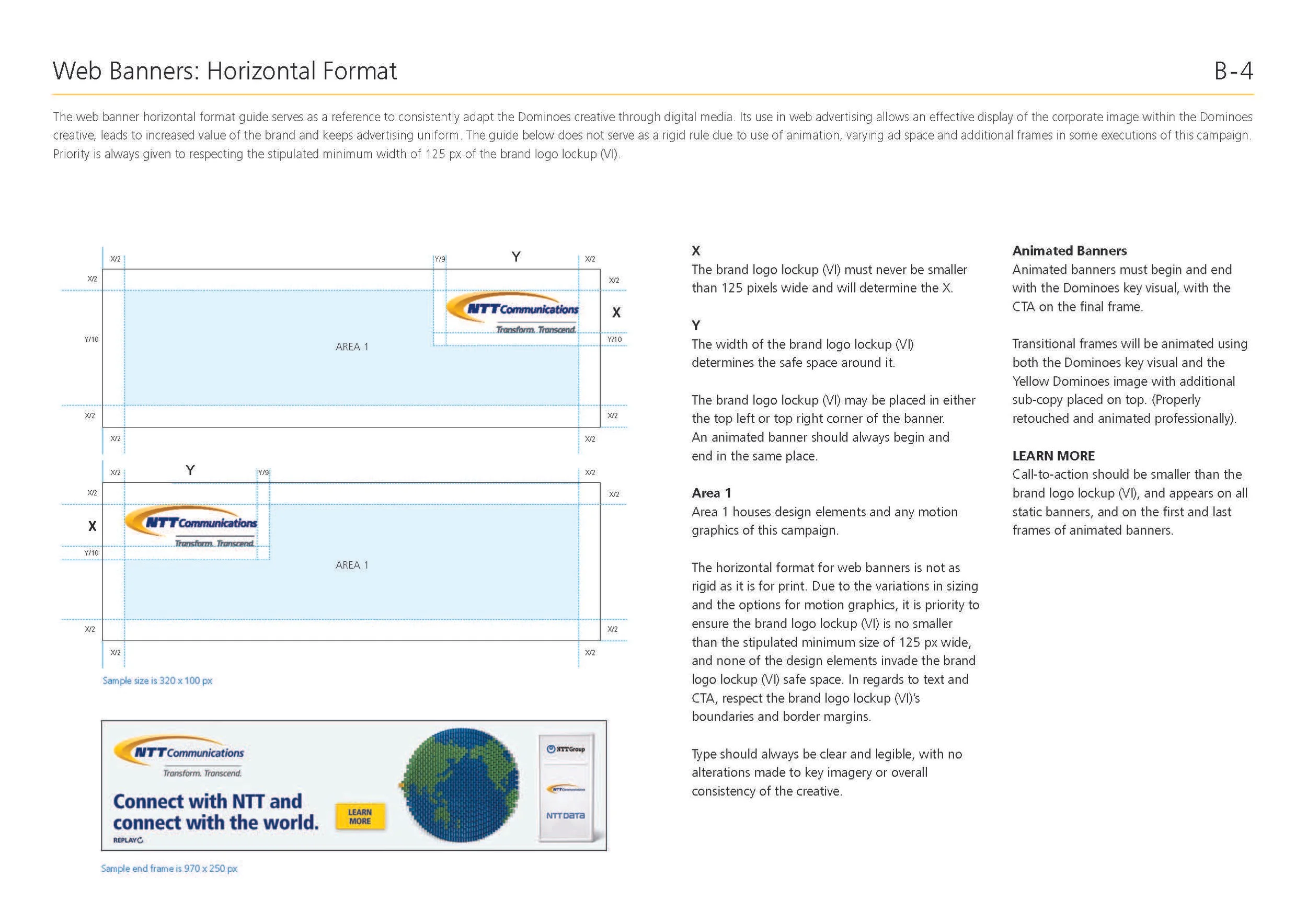1307x924 pixels.
Task: Click the 'Animated Banners' heading
Action: point(1069,251)
